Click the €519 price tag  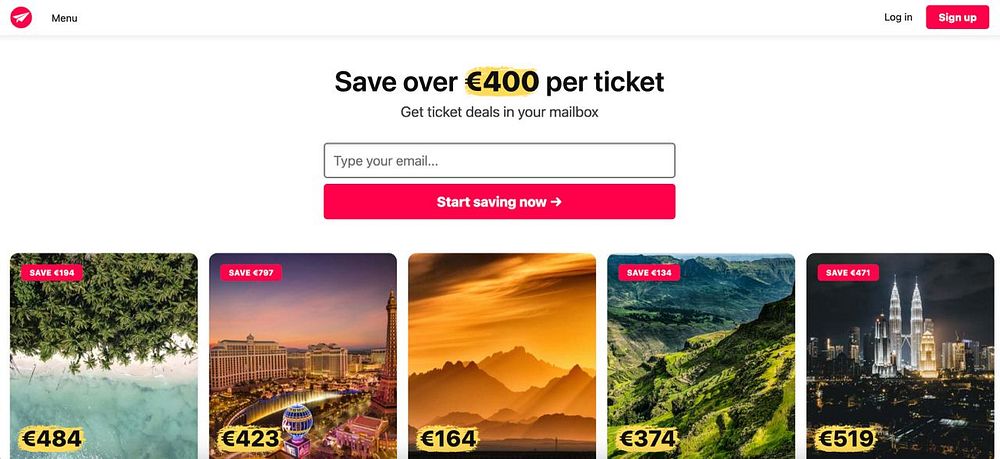pyautogui.click(x=846, y=438)
